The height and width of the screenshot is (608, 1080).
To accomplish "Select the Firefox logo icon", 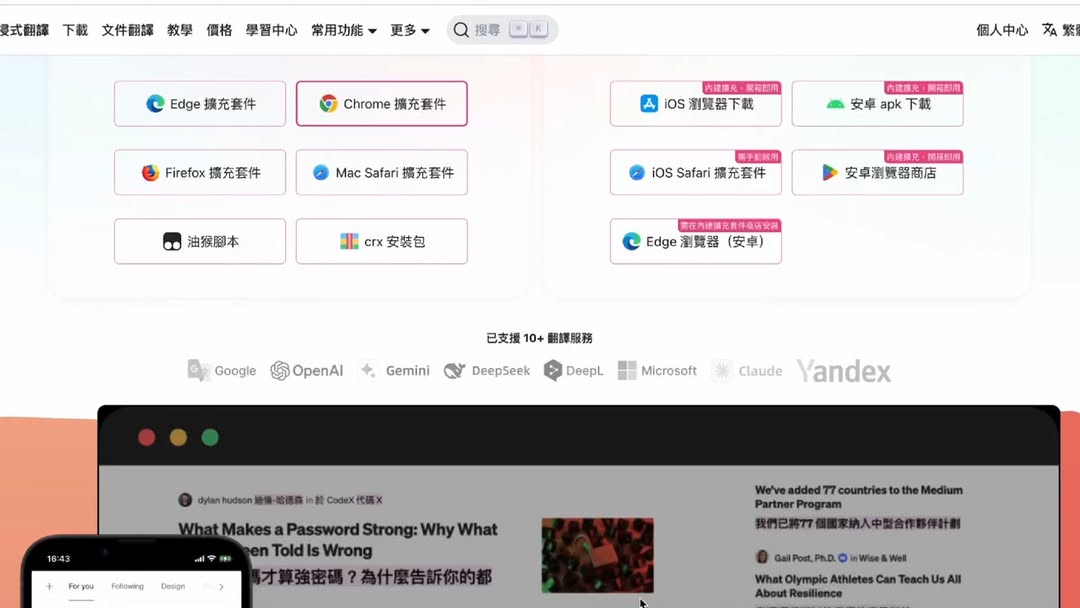I will click(x=150, y=173).
